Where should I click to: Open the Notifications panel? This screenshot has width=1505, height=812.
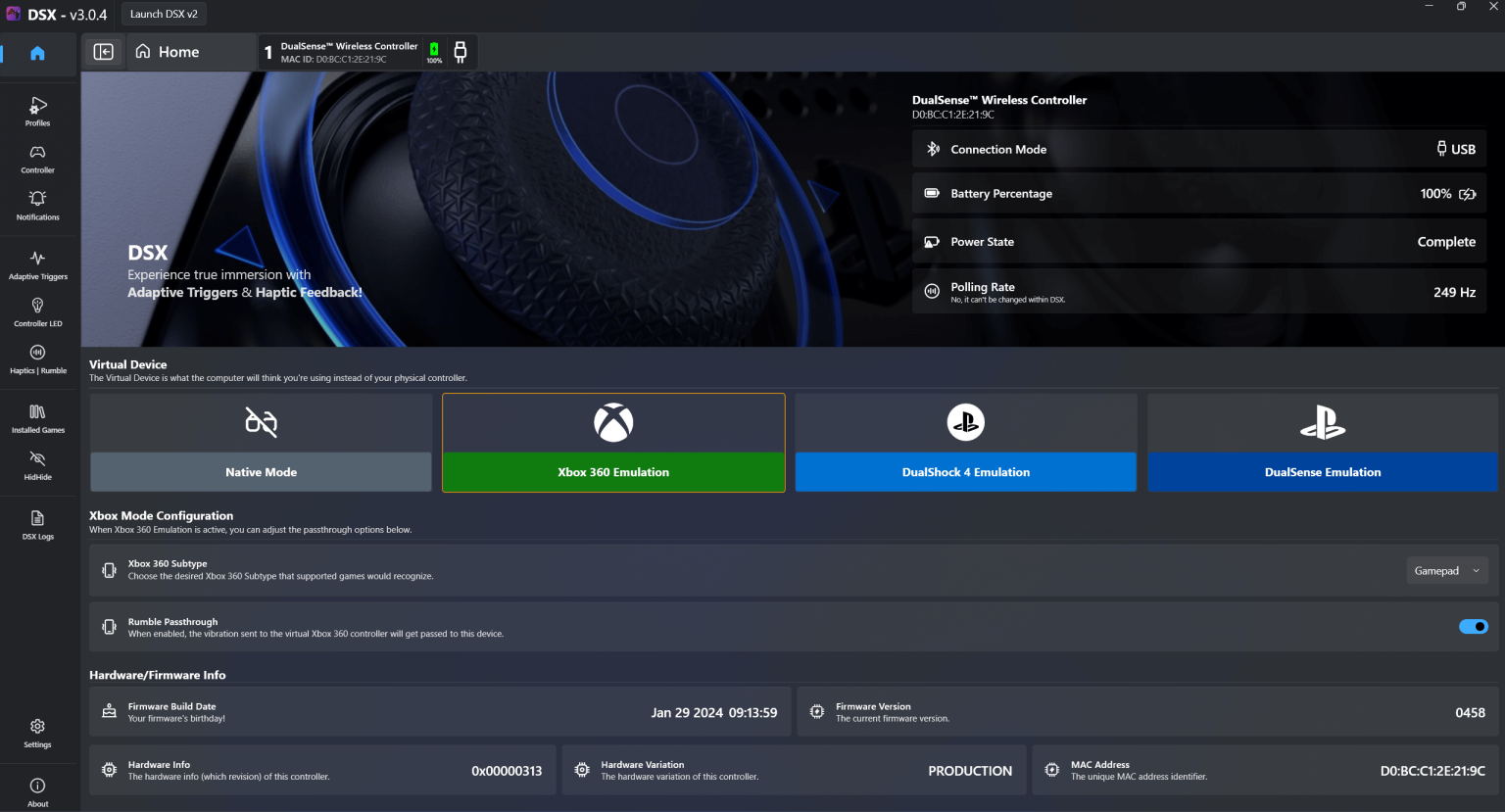point(37,206)
